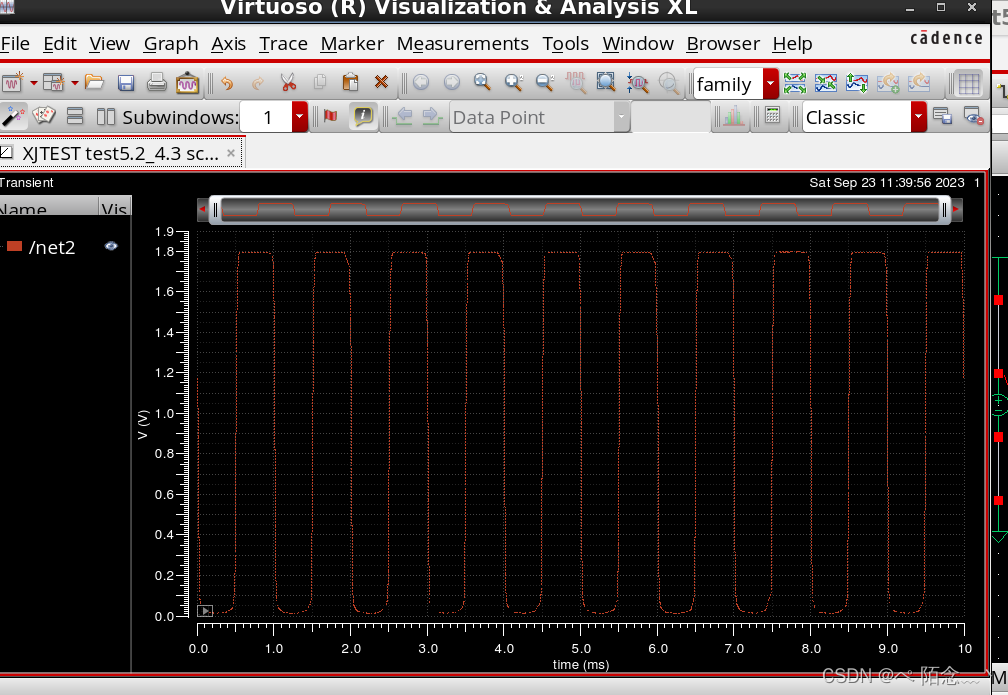The width and height of the screenshot is (1008, 695).
Task: Open the Edit menu
Action: pos(60,44)
